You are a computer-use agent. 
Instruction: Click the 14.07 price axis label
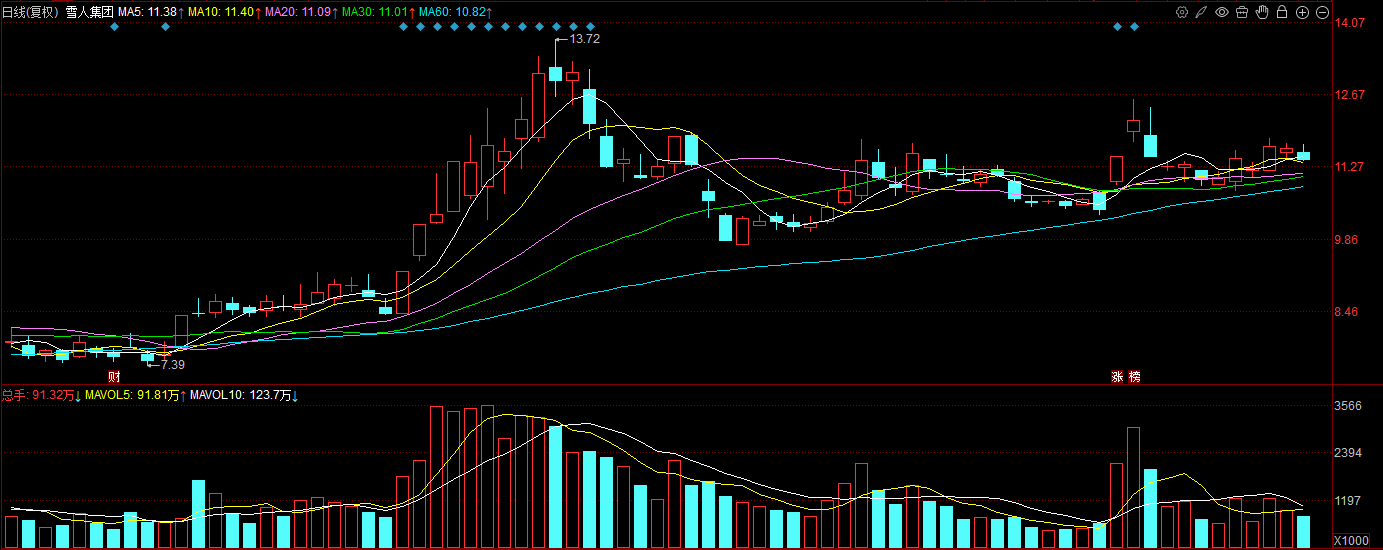[x=1351, y=23]
